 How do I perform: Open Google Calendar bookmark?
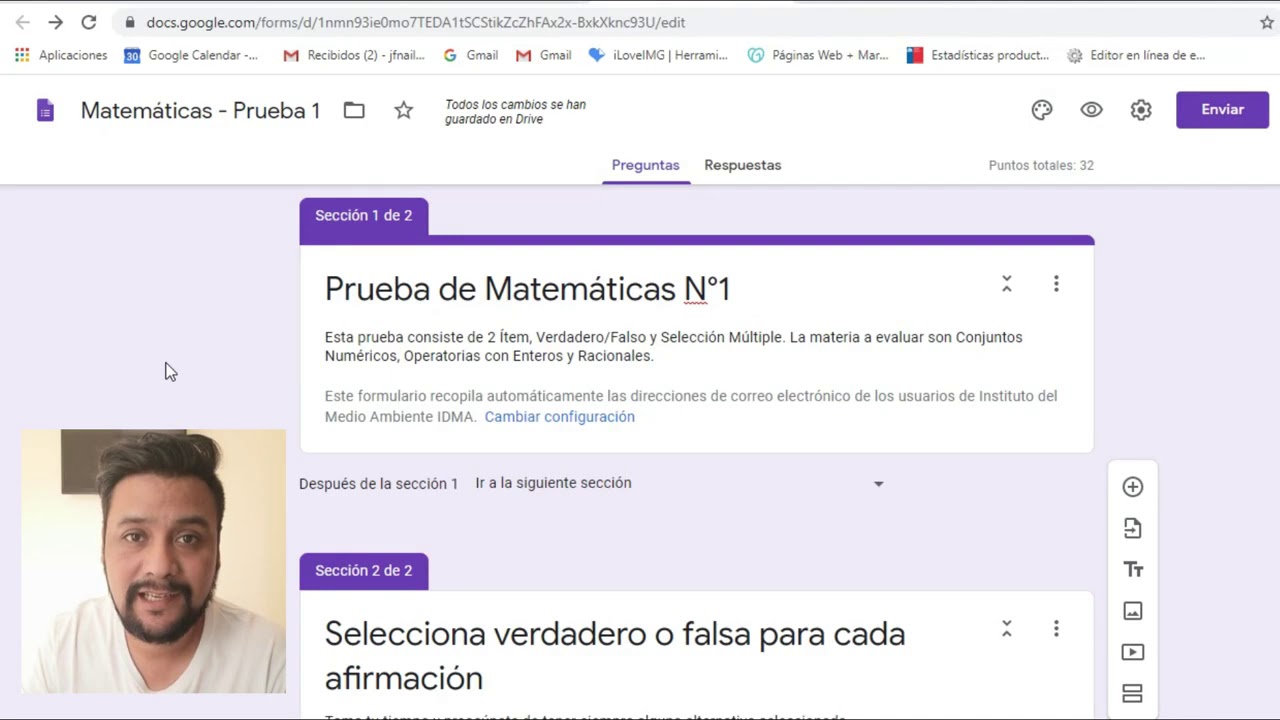(x=191, y=55)
